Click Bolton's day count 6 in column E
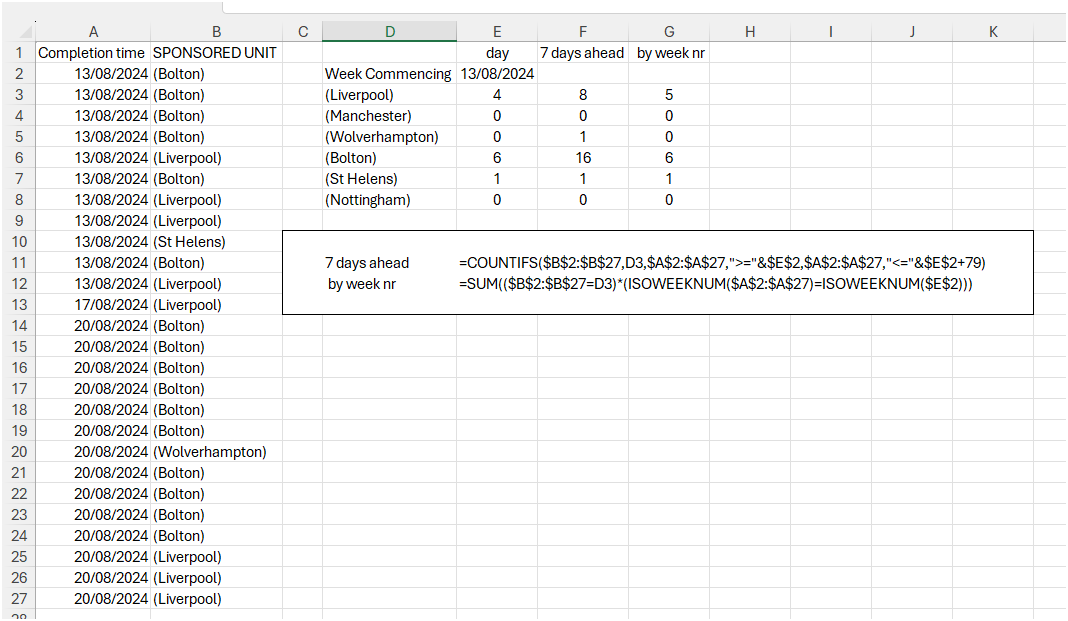Screen dimensions: 1068x621 coord(497,157)
